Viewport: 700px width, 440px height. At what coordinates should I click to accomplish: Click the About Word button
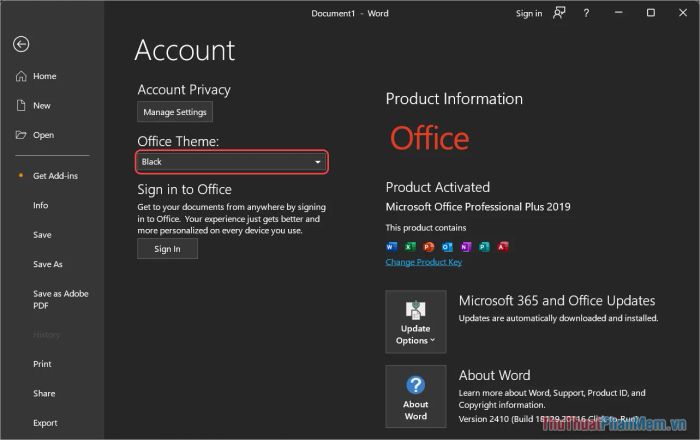(416, 396)
